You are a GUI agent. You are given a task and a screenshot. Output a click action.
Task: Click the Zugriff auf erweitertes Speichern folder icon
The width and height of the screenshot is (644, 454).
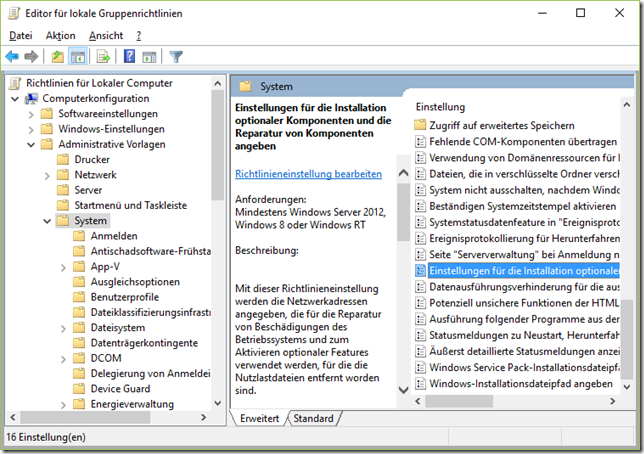(x=420, y=125)
